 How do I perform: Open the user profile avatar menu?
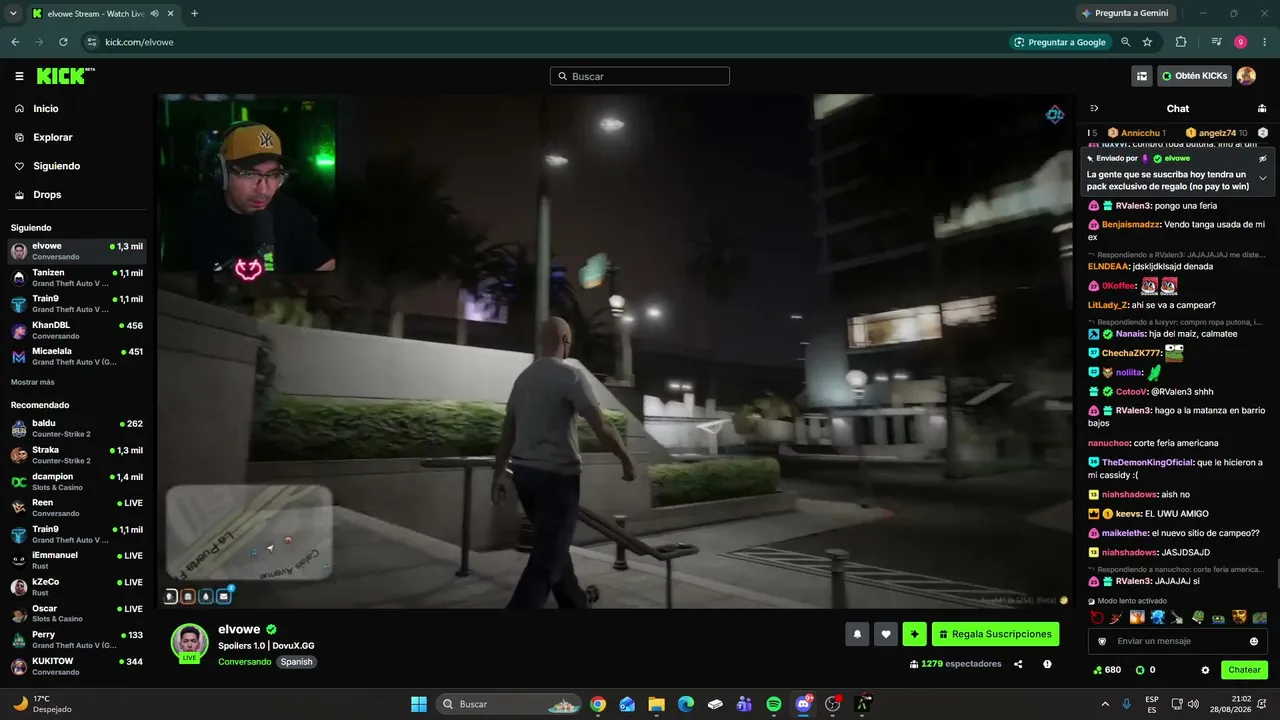1246,76
